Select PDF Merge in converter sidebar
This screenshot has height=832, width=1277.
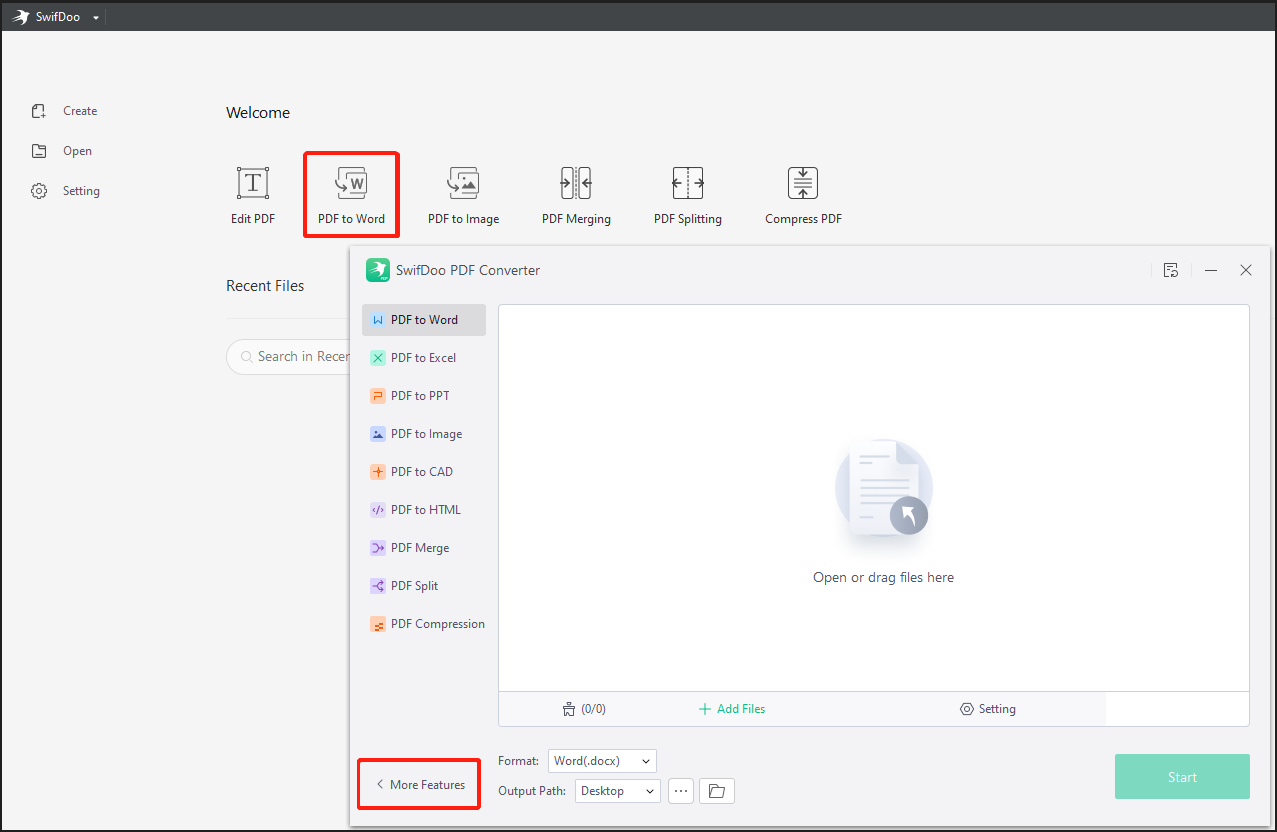[x=424, y=548]
